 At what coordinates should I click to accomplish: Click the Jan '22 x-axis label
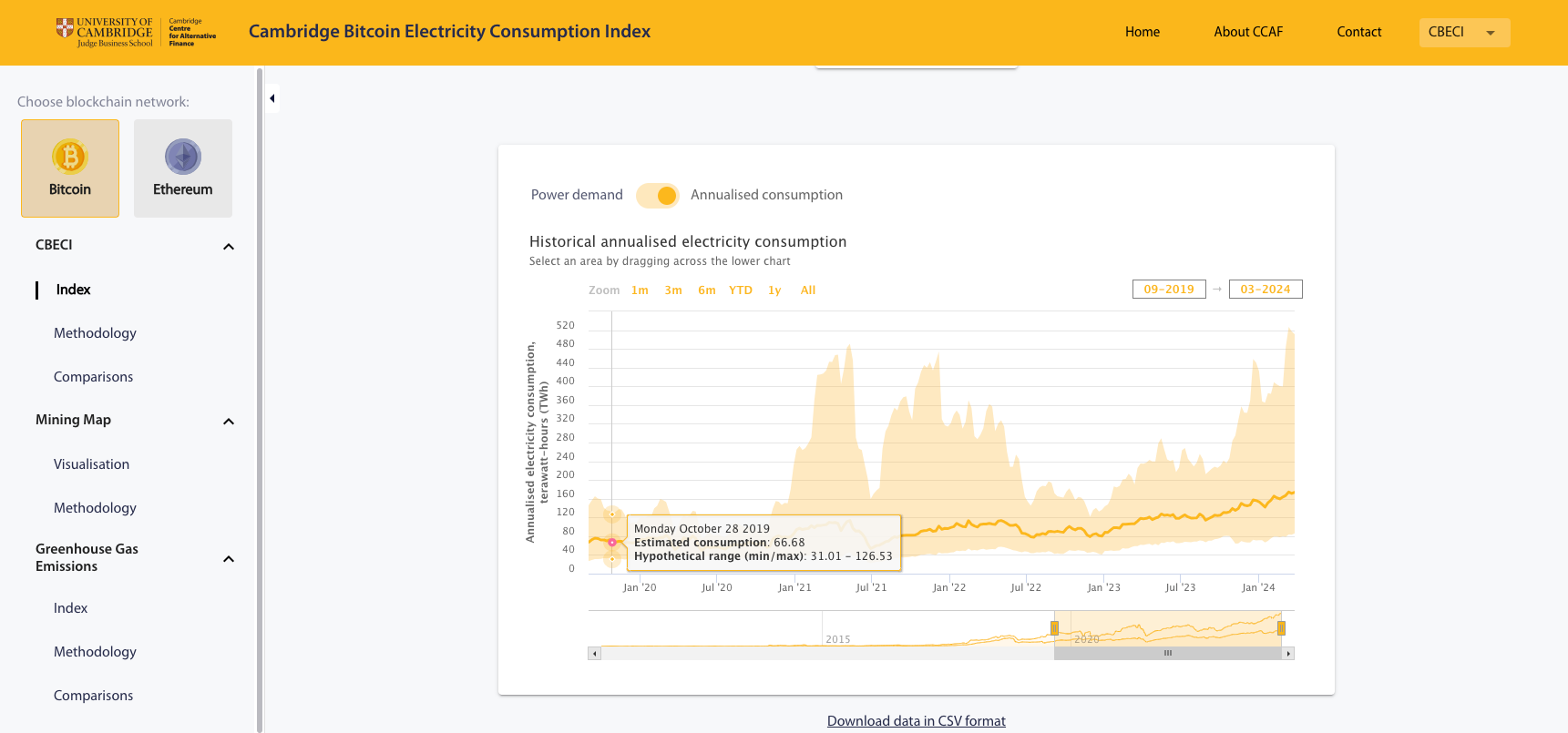(949, 587)
